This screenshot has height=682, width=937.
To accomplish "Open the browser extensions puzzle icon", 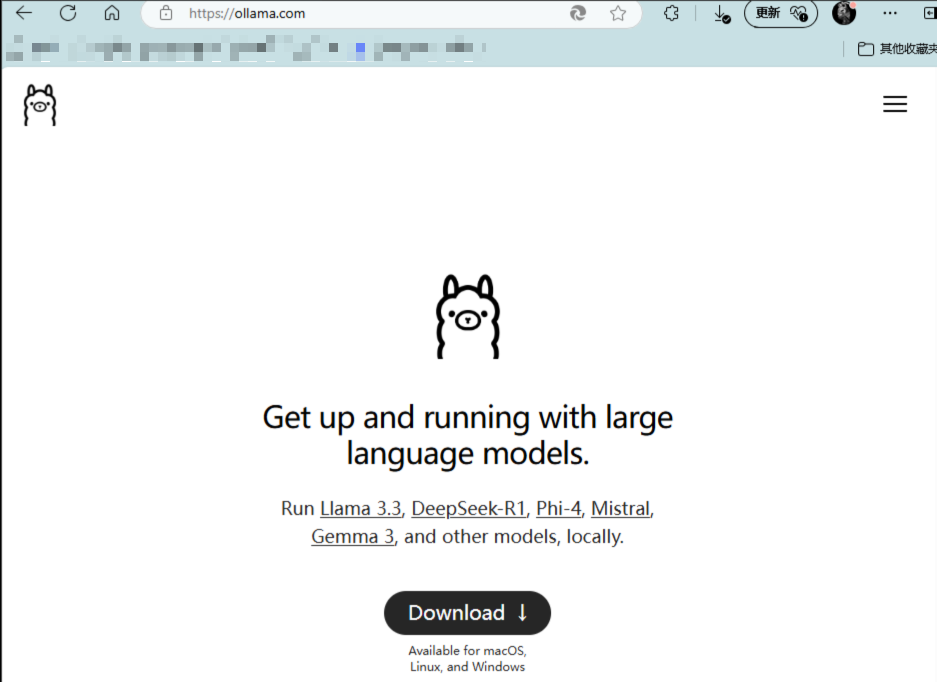I will click(x=671, y=13).
